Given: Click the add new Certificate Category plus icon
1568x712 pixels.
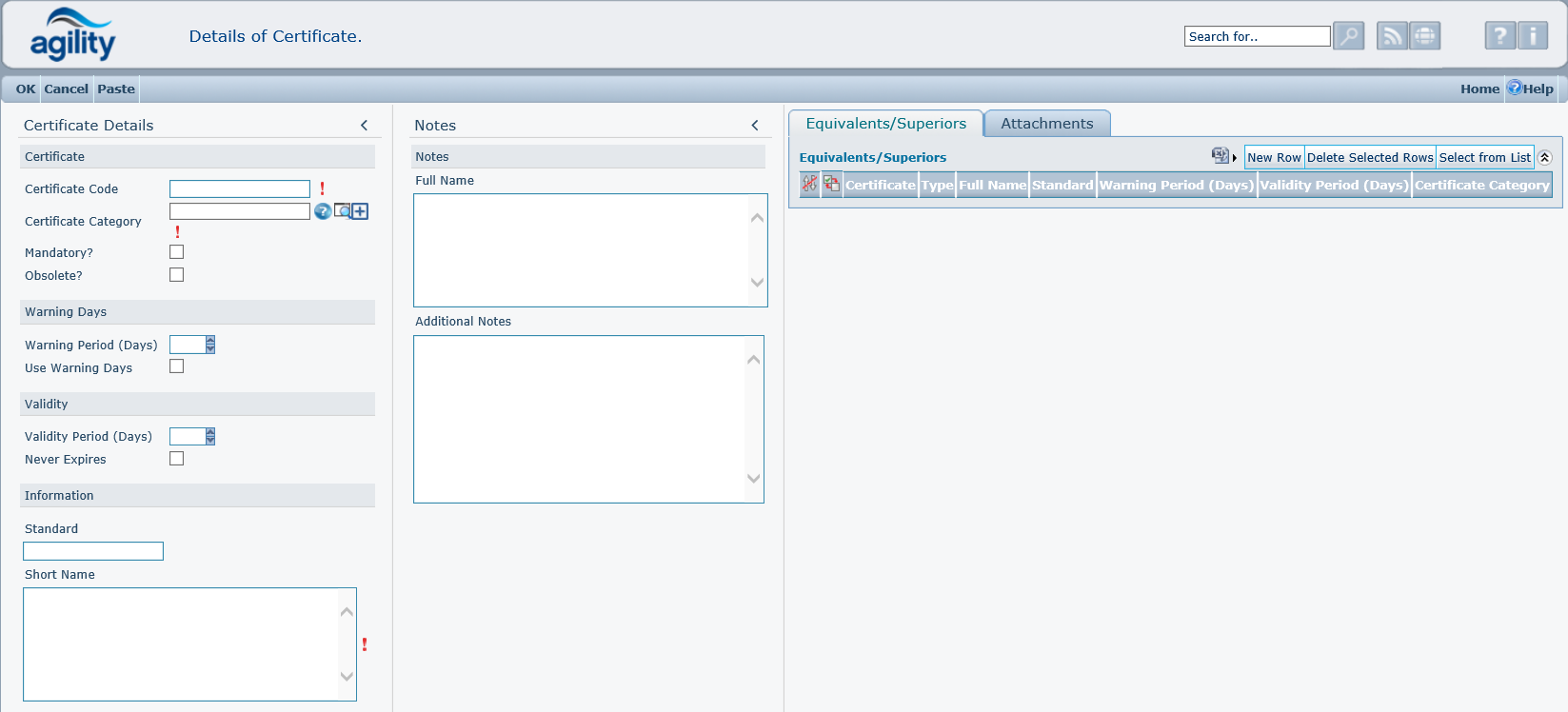Looking at the screenshot, I should click(x=360, y=211).
